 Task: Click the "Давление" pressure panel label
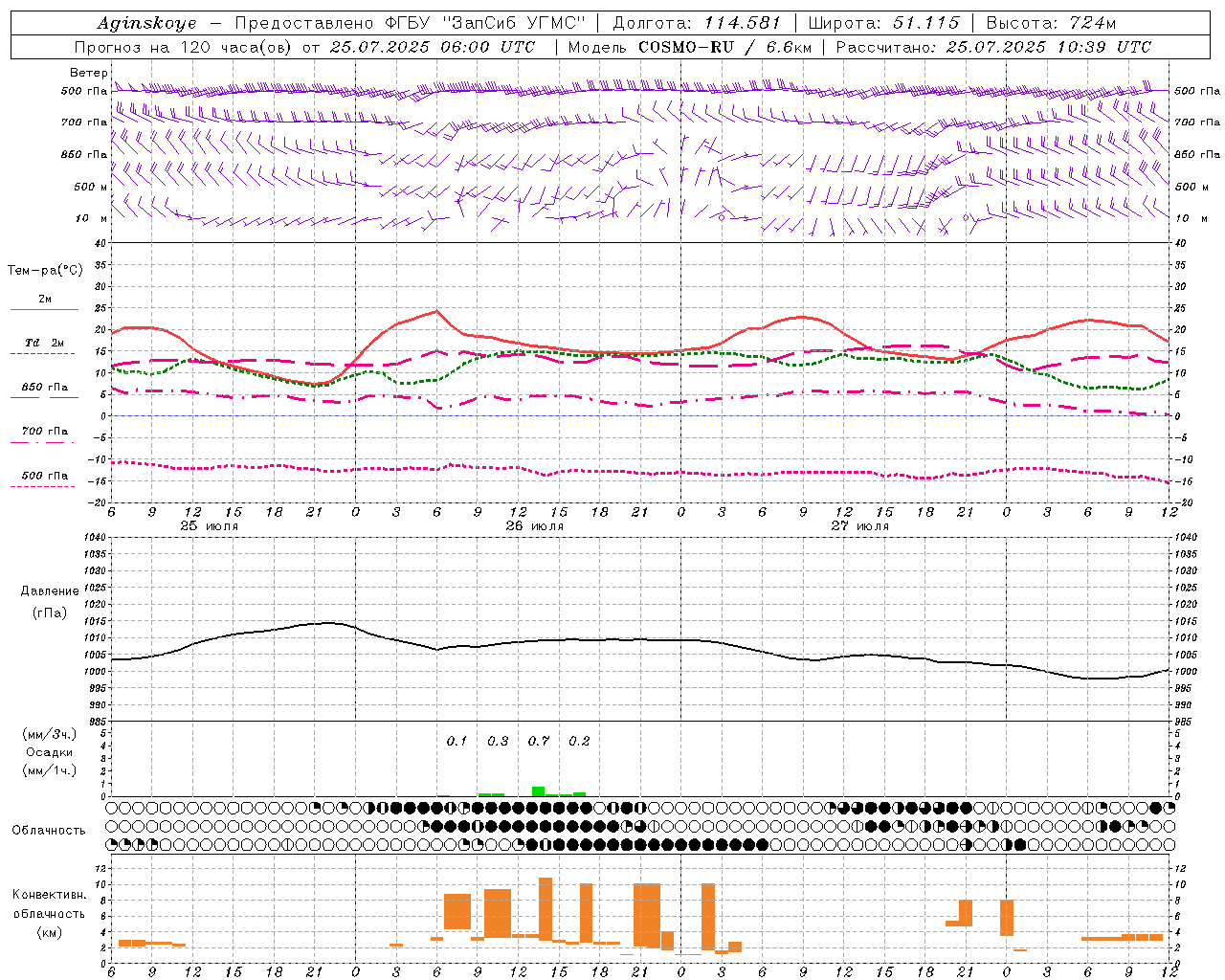(50, 591)
